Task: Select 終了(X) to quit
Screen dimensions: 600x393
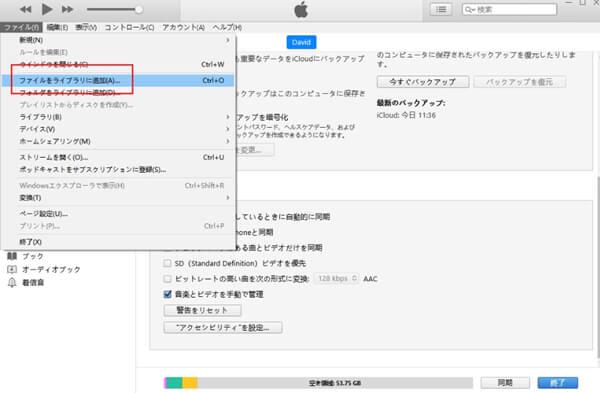Action: 119,242
